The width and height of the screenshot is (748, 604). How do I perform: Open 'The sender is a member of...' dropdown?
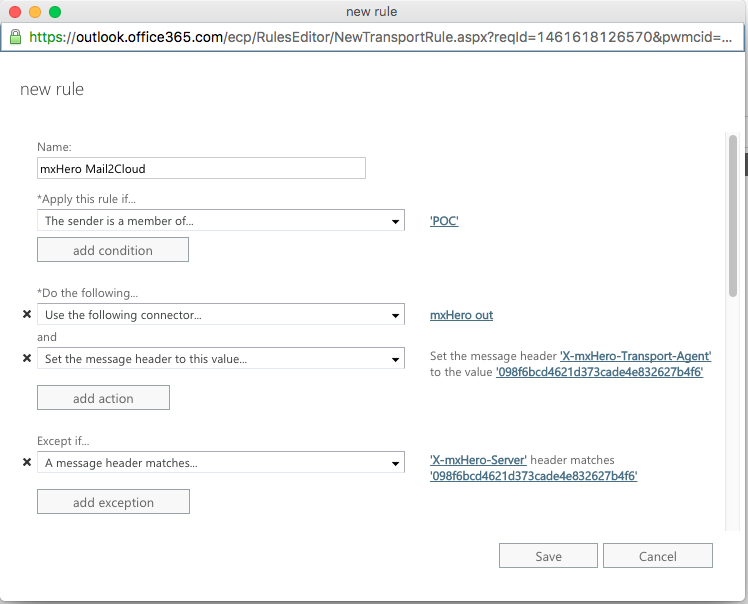coord(221,220)
